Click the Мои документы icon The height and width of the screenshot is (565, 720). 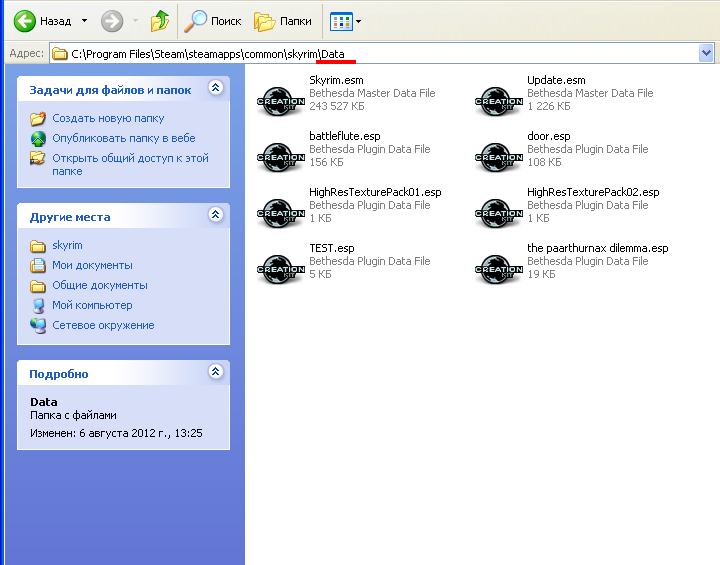point(38,266)
